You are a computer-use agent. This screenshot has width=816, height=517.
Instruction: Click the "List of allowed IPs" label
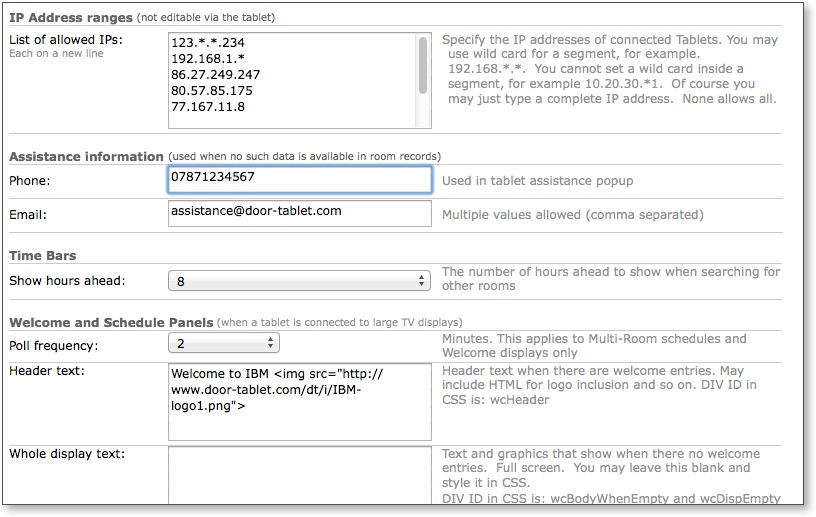coord(68,39)
